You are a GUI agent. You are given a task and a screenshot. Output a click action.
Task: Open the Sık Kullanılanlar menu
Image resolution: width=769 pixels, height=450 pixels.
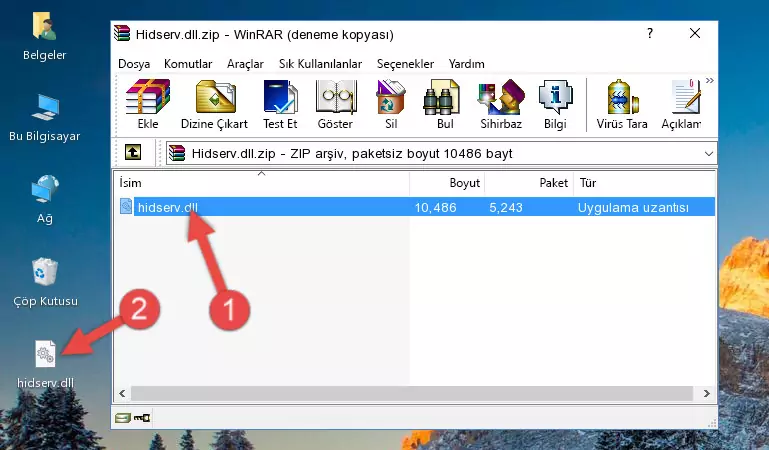pos(320,64)
